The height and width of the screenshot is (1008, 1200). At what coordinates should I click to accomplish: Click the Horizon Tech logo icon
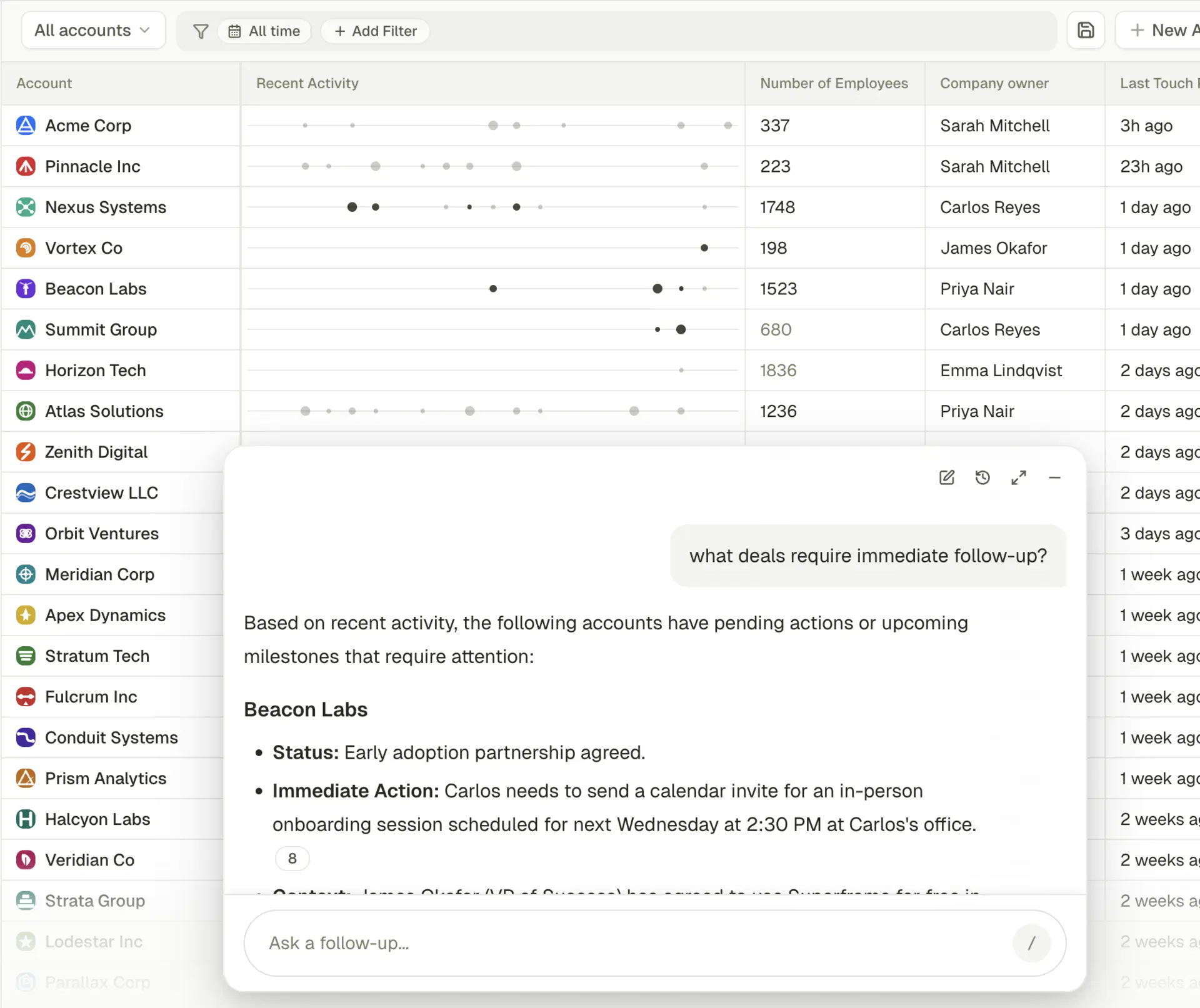coord(26,371)
